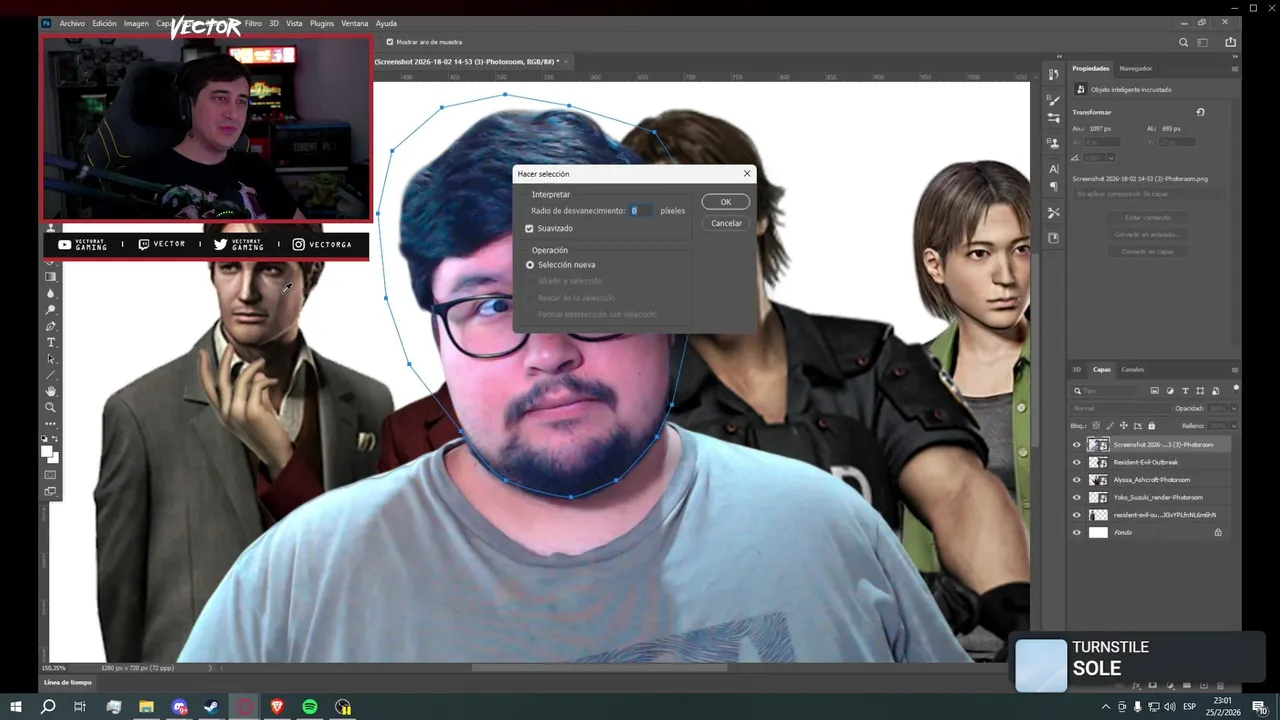Open the Tool Presets crossed-tools icon
1280x720 pixels.
[x=1053, y=212]
